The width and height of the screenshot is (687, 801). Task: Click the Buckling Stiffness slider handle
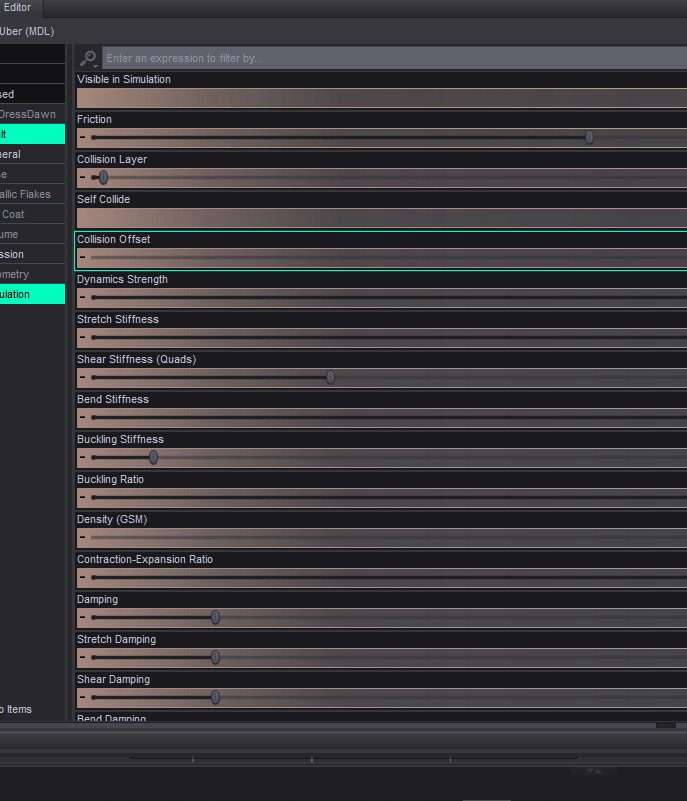tap(153, 457)
